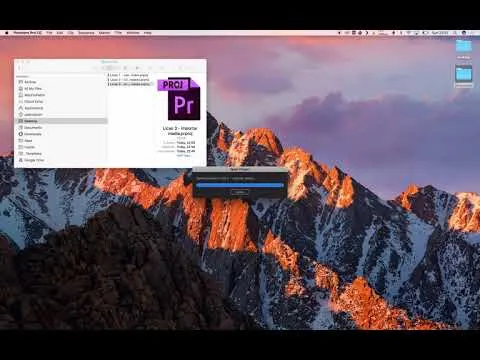This screenshot has height=360, width=480.
Task: Select the second project file in the list
Action: (128, 80)
